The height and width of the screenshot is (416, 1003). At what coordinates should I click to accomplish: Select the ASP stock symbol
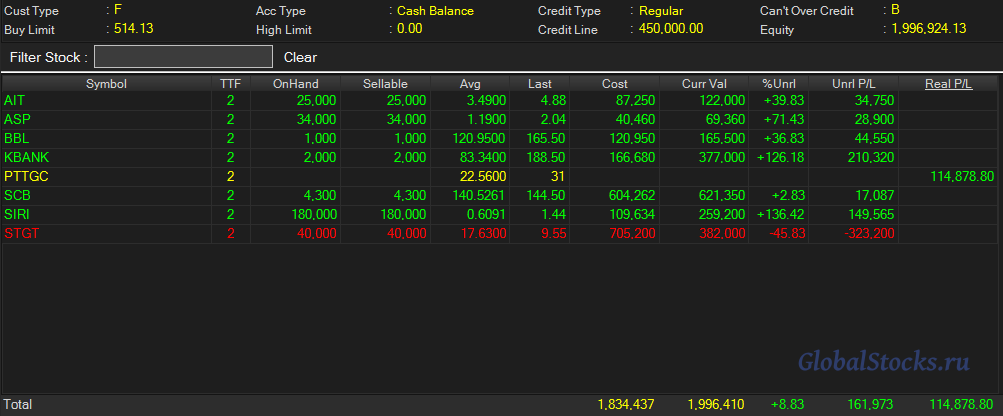[x=16, y=120]
